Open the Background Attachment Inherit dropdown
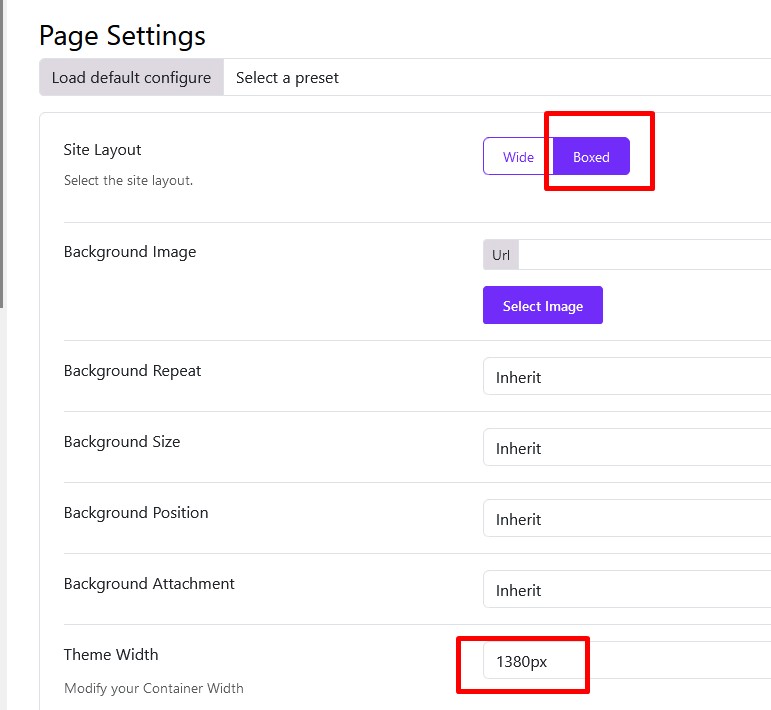 pyautogui.click(x=627, y=590)
